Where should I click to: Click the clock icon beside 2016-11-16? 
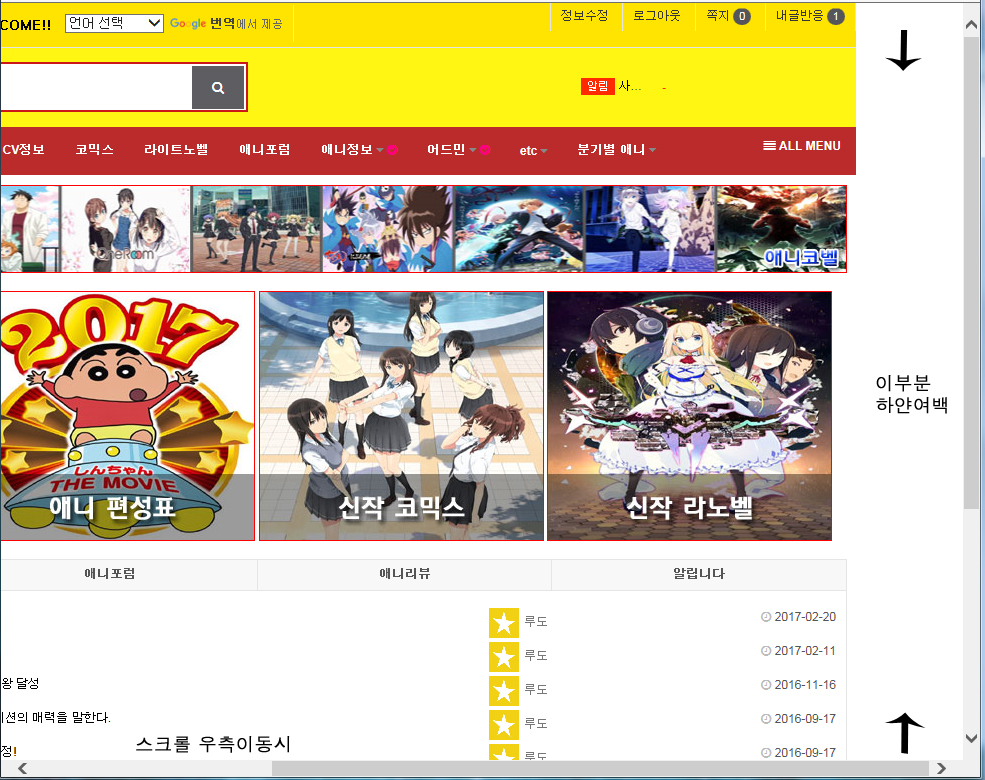766,685
